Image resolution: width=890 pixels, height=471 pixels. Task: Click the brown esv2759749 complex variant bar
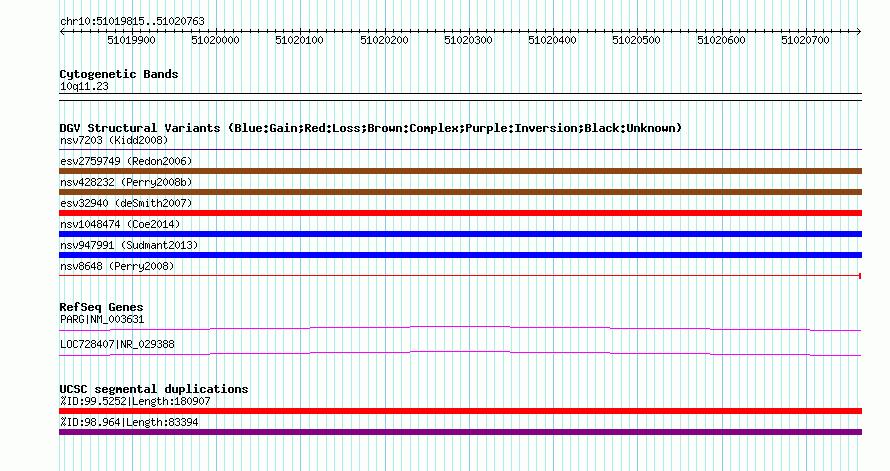(x=460, y=171)
